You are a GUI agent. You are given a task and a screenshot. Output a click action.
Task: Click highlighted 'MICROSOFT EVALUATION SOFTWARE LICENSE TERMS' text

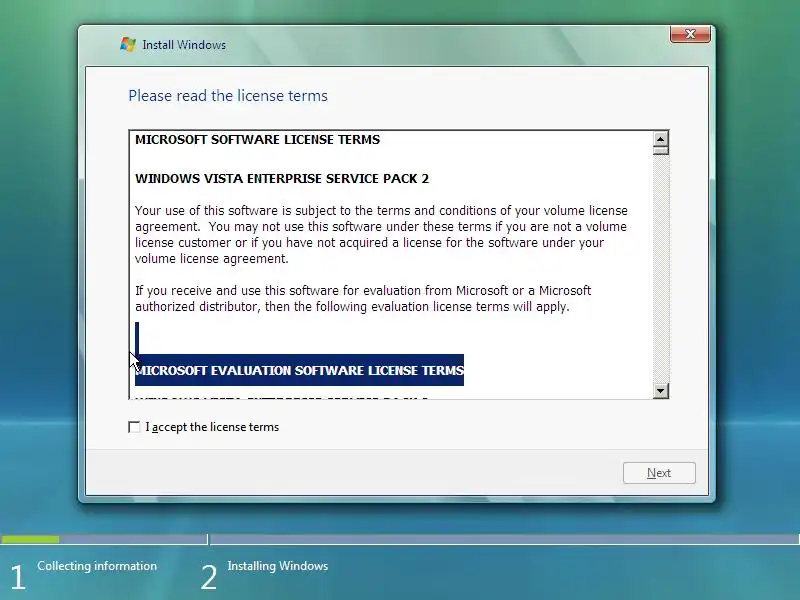coord(299,370)
